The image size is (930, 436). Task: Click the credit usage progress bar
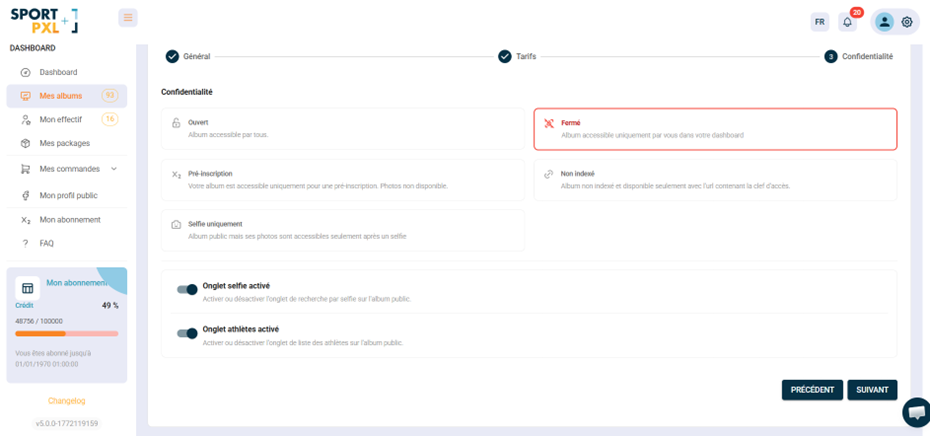[66, 333]
